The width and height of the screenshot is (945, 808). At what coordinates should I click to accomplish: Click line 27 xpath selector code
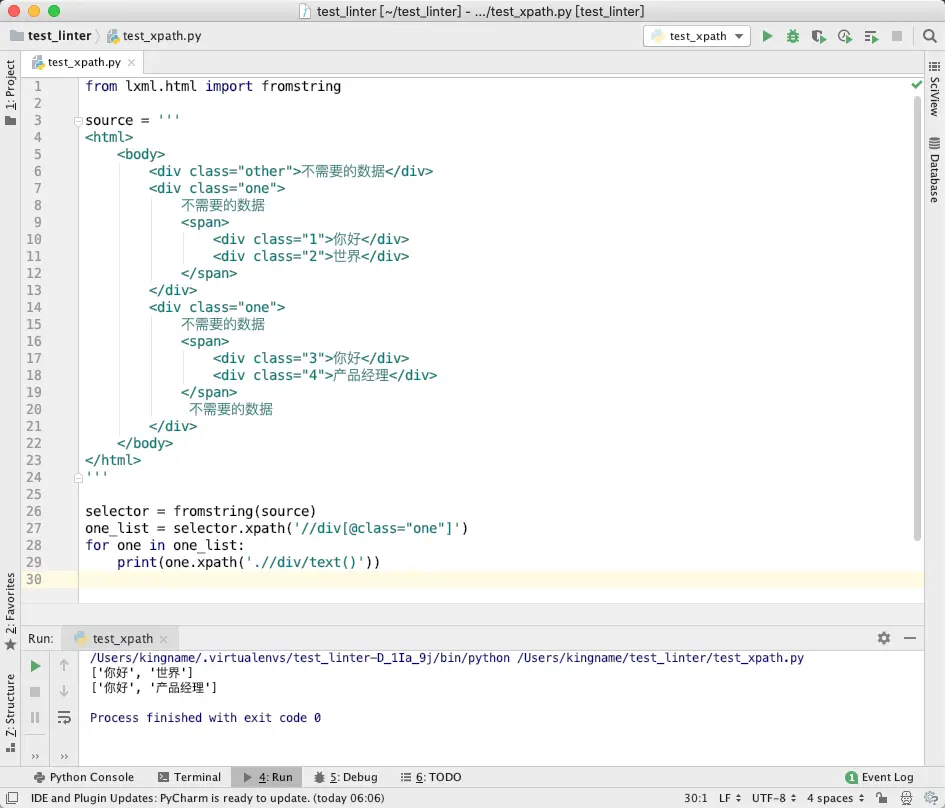[x=276, y=528]
